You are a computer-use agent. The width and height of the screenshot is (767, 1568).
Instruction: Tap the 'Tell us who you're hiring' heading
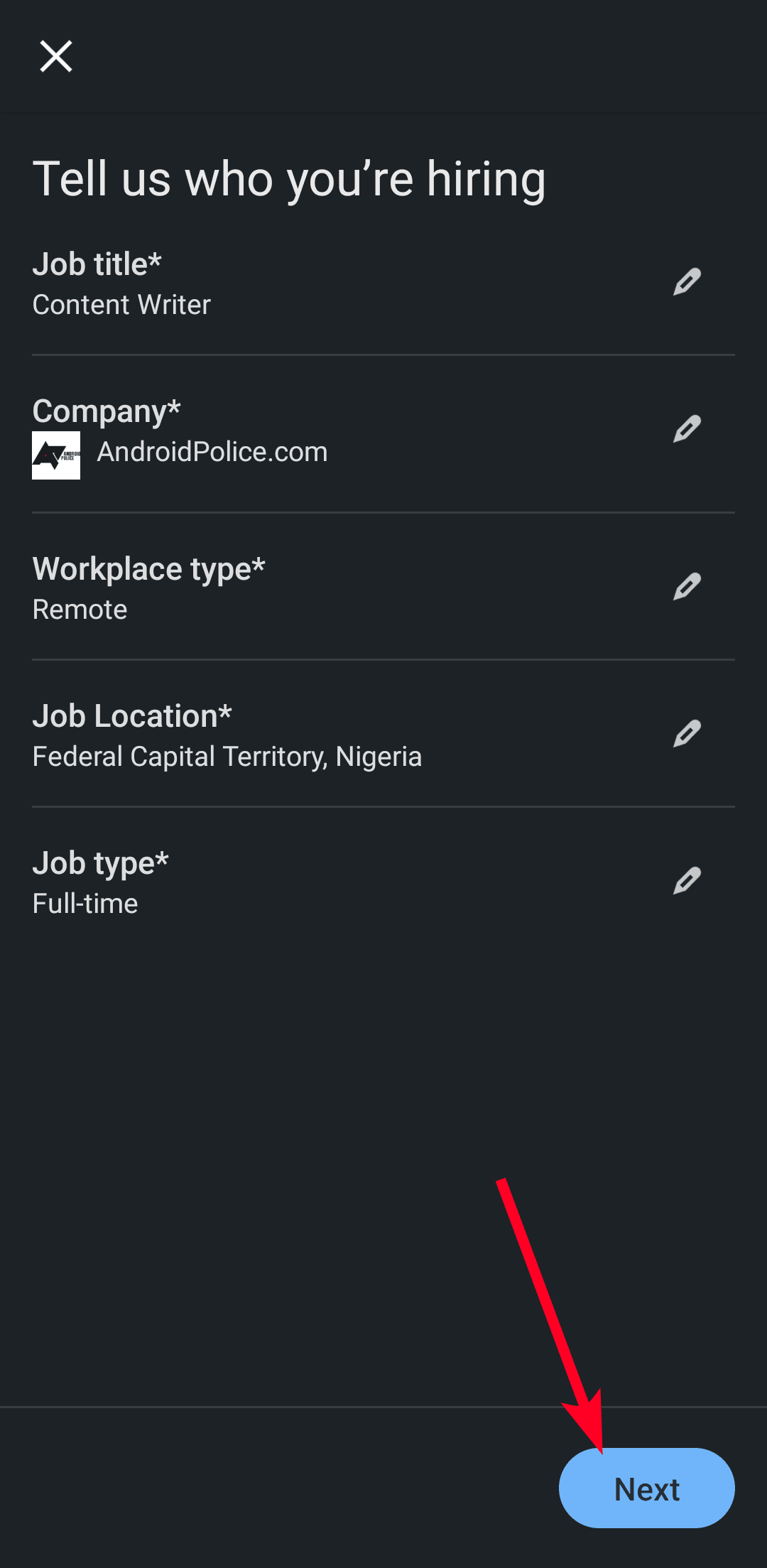pos(289,178)
